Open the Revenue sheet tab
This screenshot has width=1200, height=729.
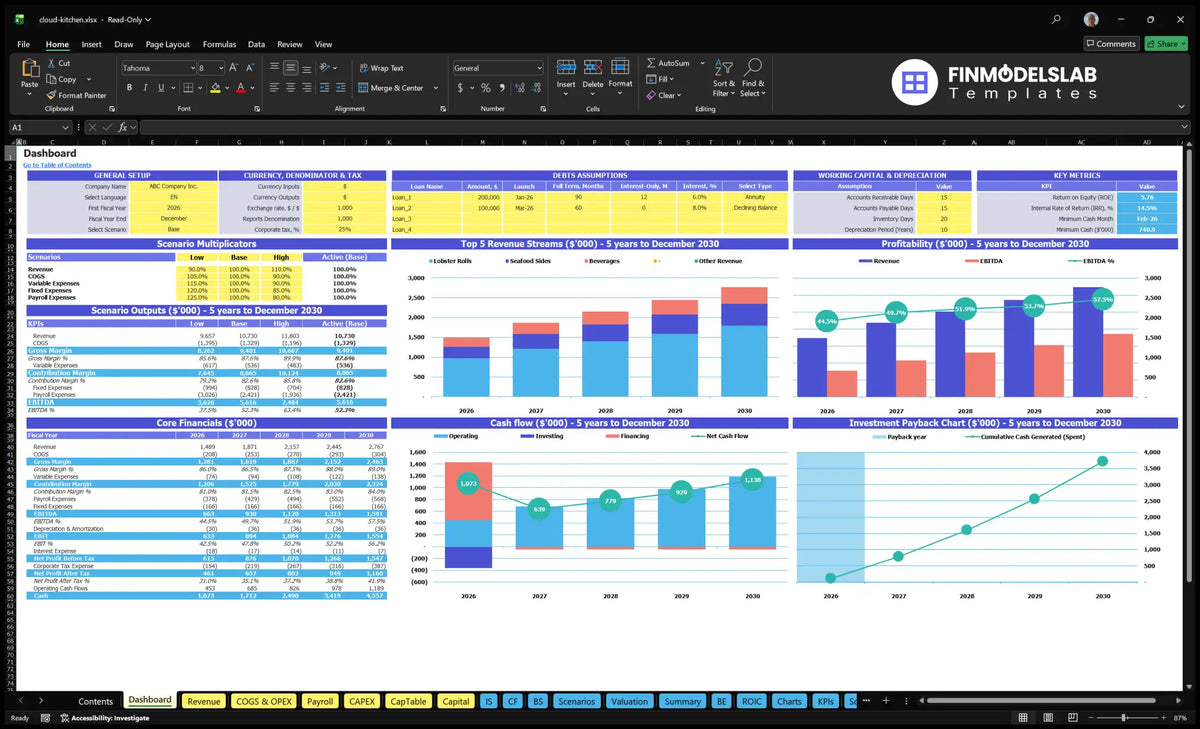204,701
